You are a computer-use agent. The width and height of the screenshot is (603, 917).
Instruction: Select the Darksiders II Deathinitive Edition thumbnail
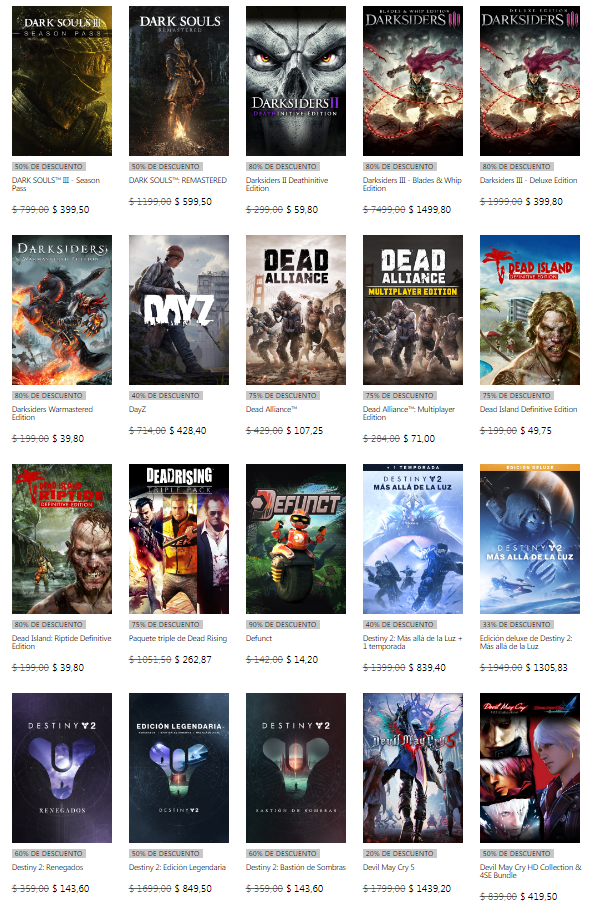(296, 80)
